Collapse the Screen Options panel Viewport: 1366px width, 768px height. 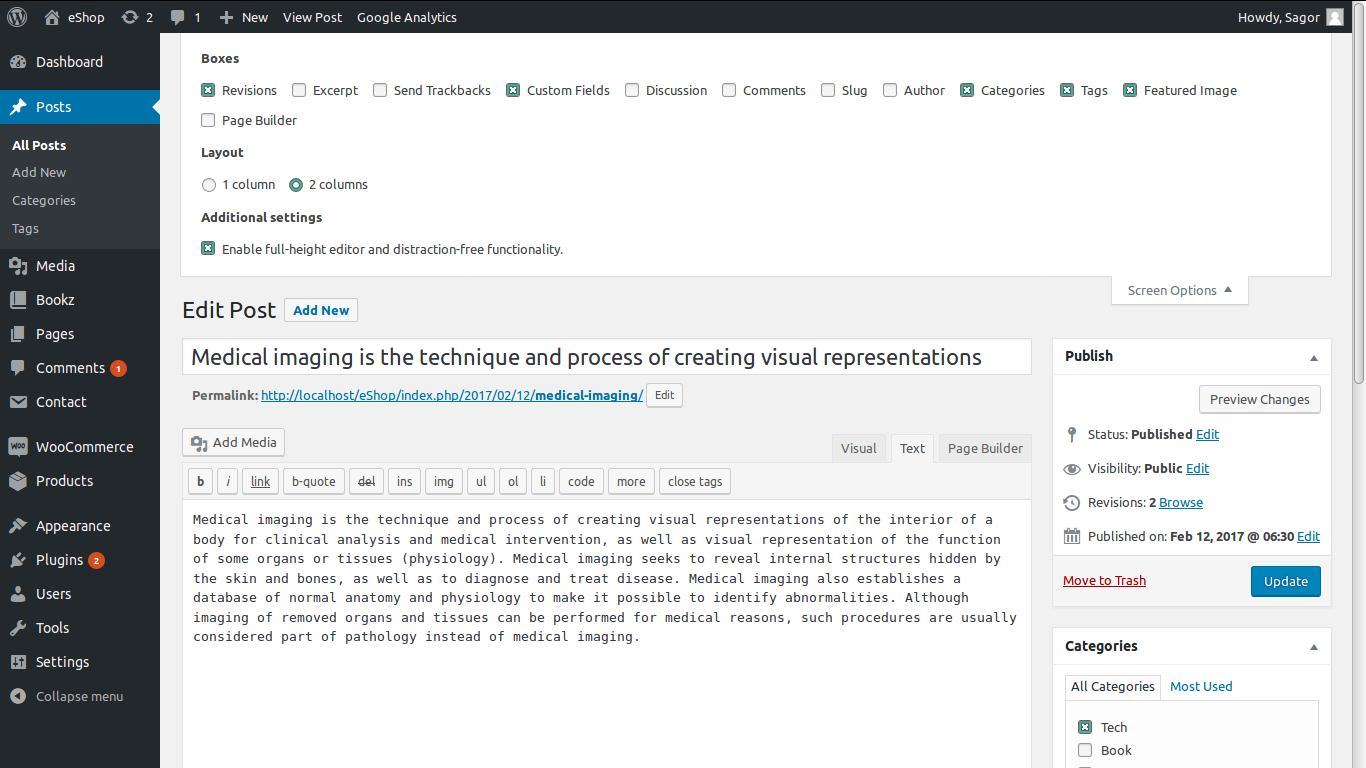[1180, 291]
